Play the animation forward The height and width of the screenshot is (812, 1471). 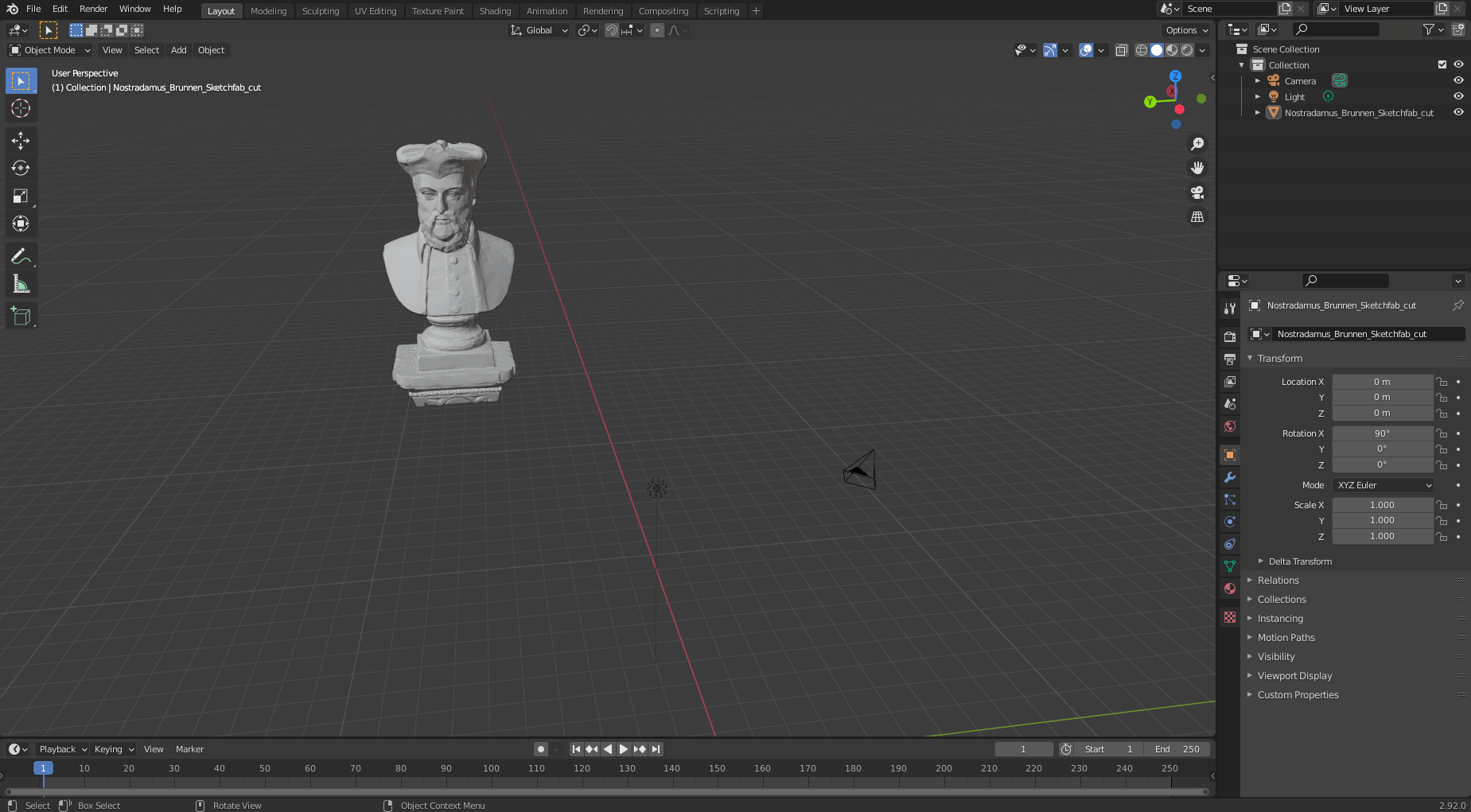tap(624, 749)
